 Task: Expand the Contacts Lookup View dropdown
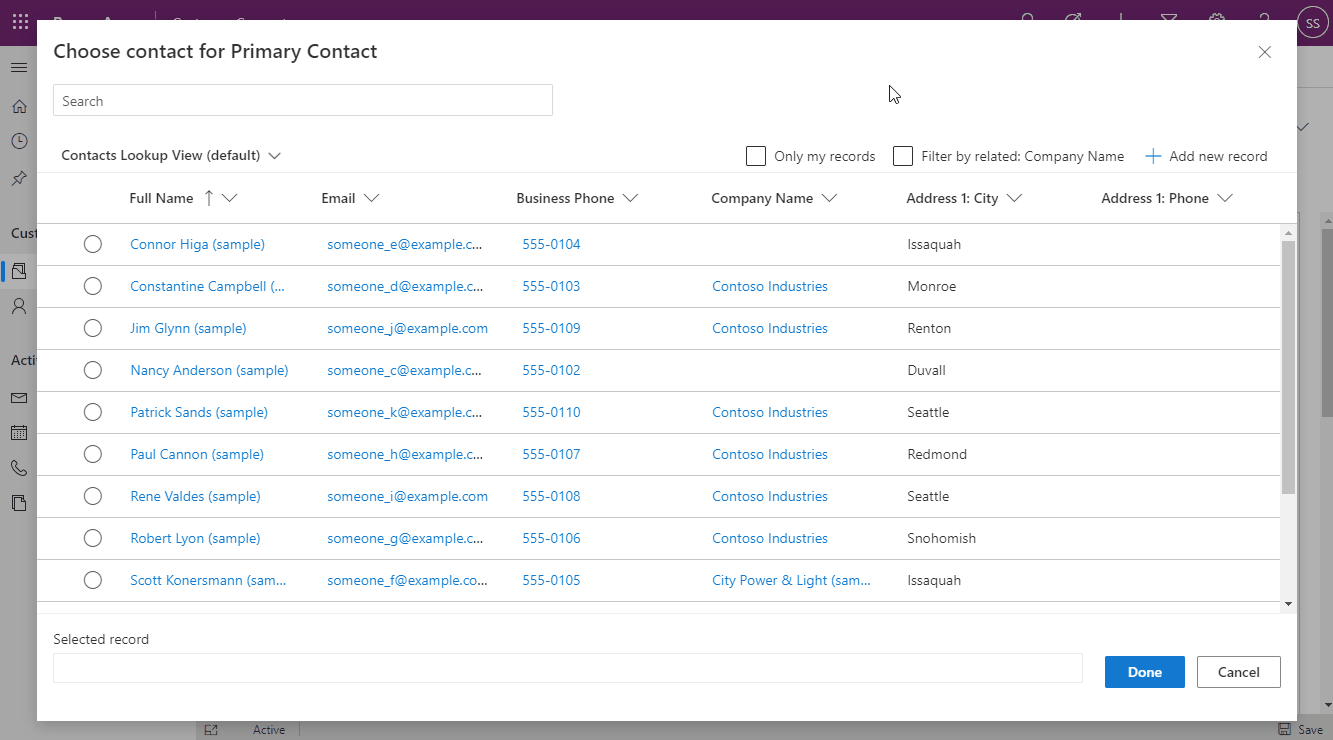(x=171, y=156)
